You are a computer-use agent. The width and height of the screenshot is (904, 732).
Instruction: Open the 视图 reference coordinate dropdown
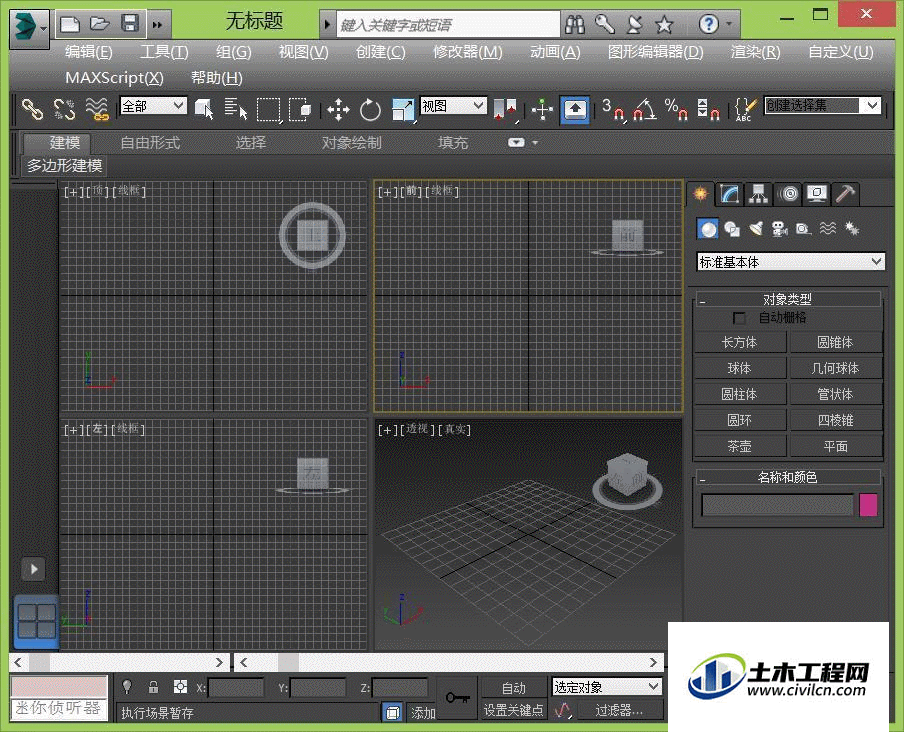pos(479,105)
